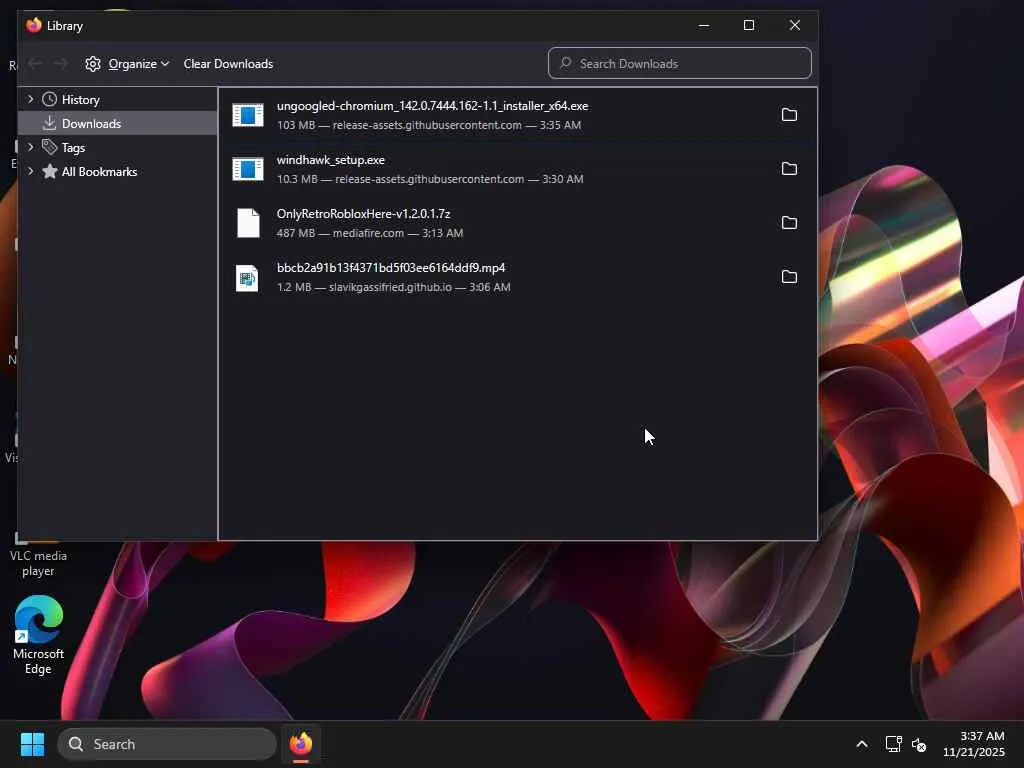Go forward with the Library forward arrow
1024x768 pixels.
coord(61,63)
